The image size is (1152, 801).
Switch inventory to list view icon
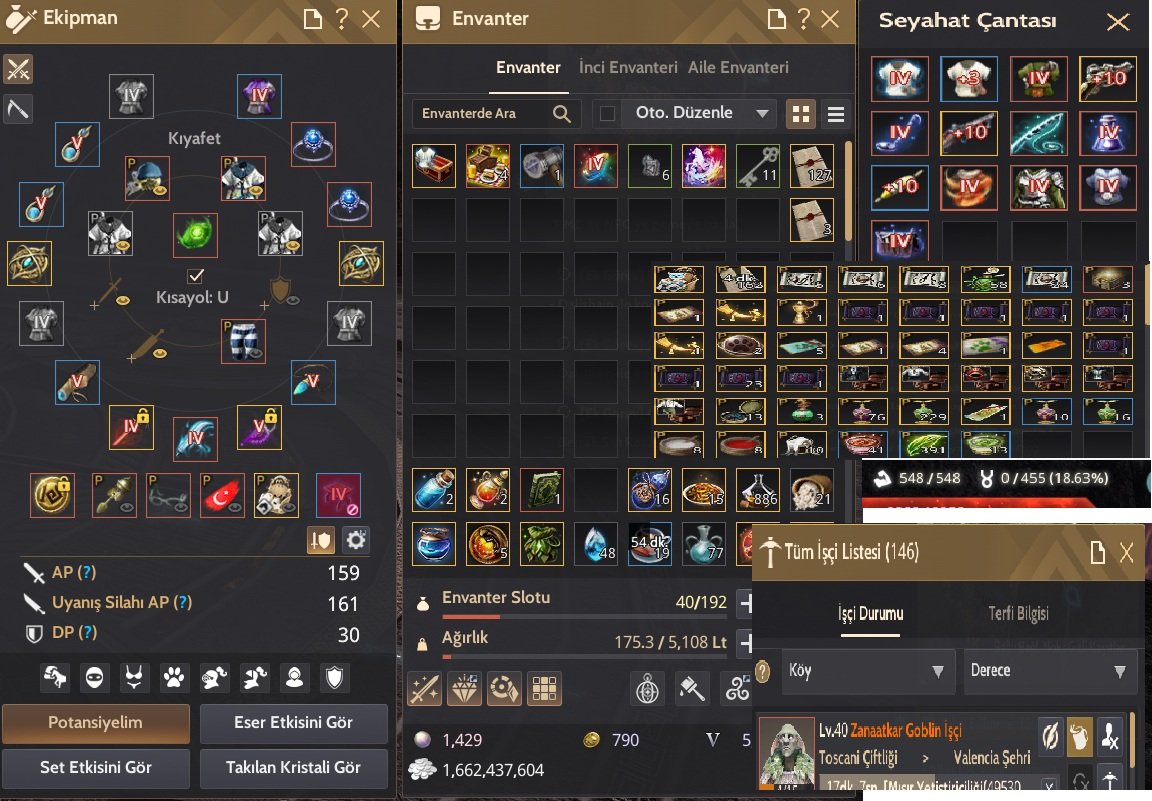coord(835,114)
